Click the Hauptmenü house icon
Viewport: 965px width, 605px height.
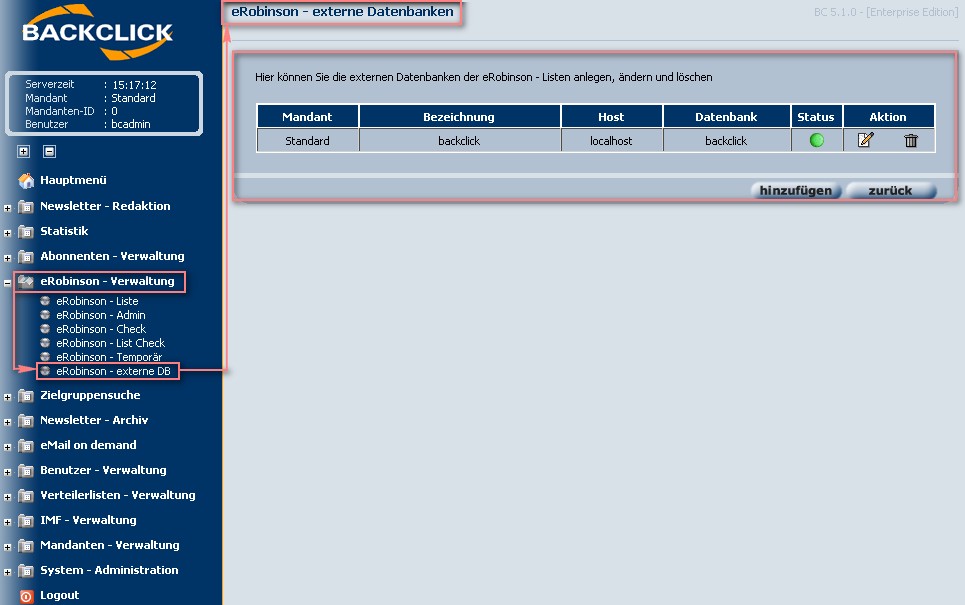pos(26,180)
